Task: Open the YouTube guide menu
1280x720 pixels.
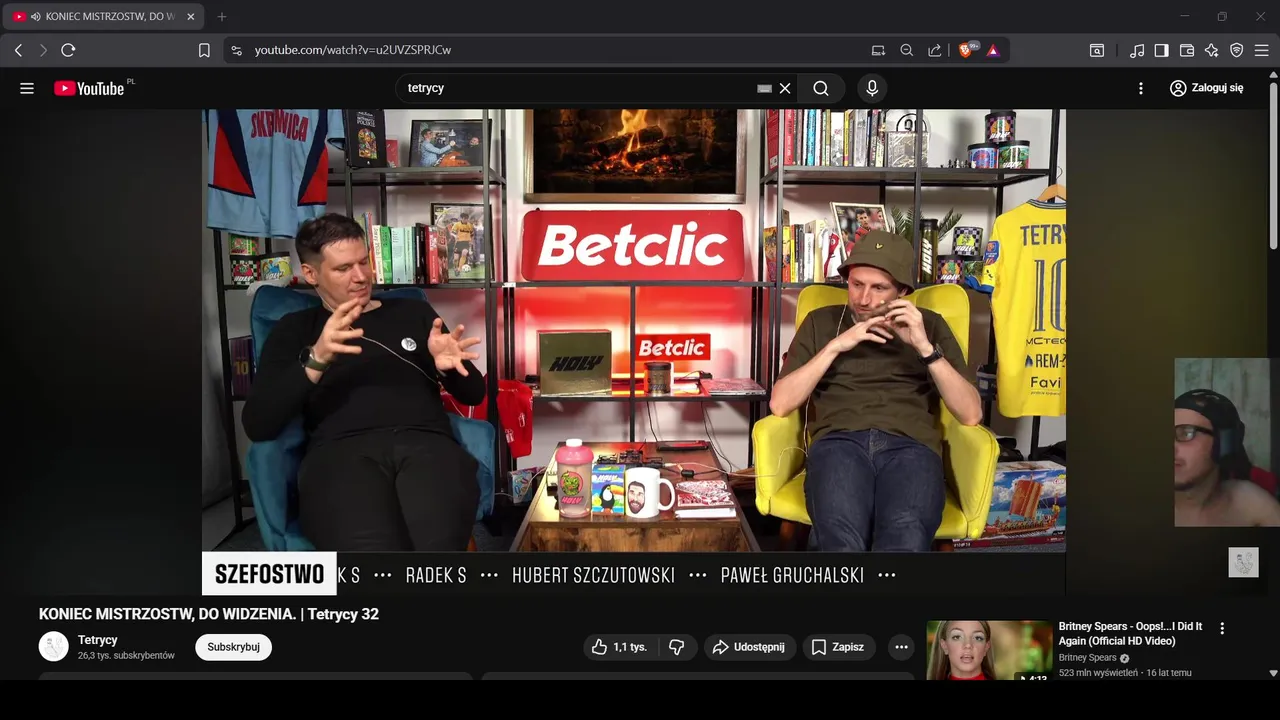Action: tap(27, 88)
